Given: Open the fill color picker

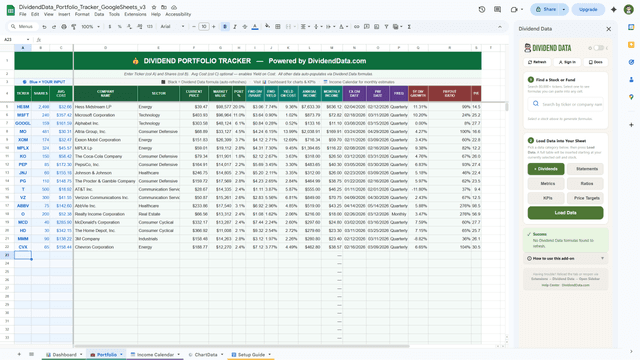Looking at the screenshot, I should click(267, 27).
